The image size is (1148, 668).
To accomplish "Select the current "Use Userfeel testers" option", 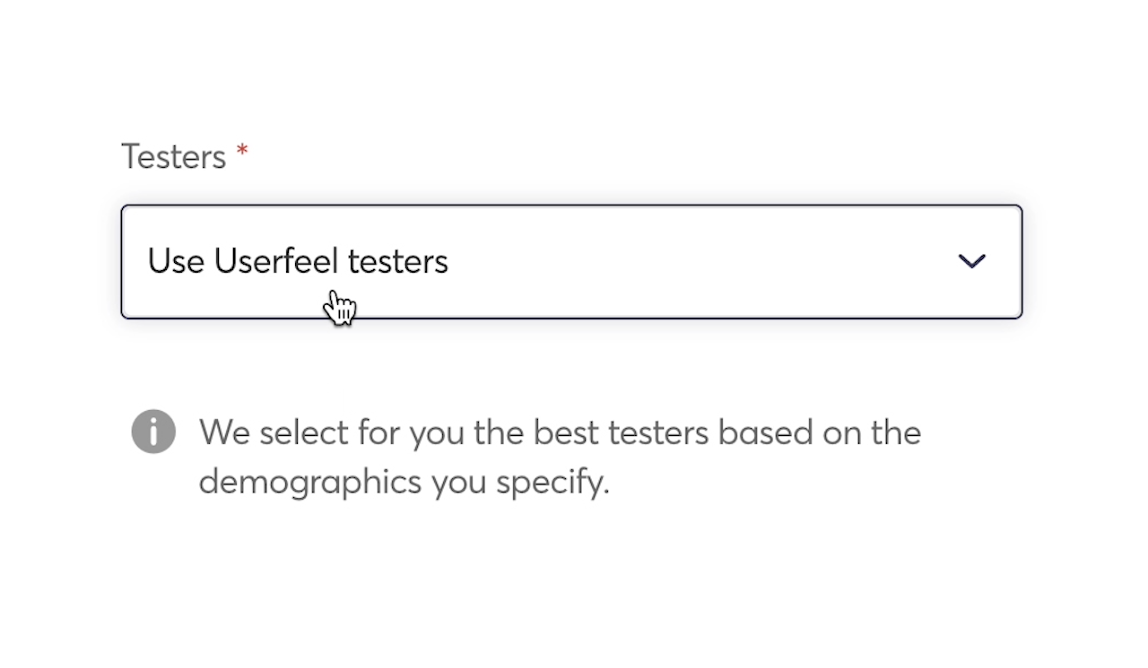I will (x=297, y=261).
